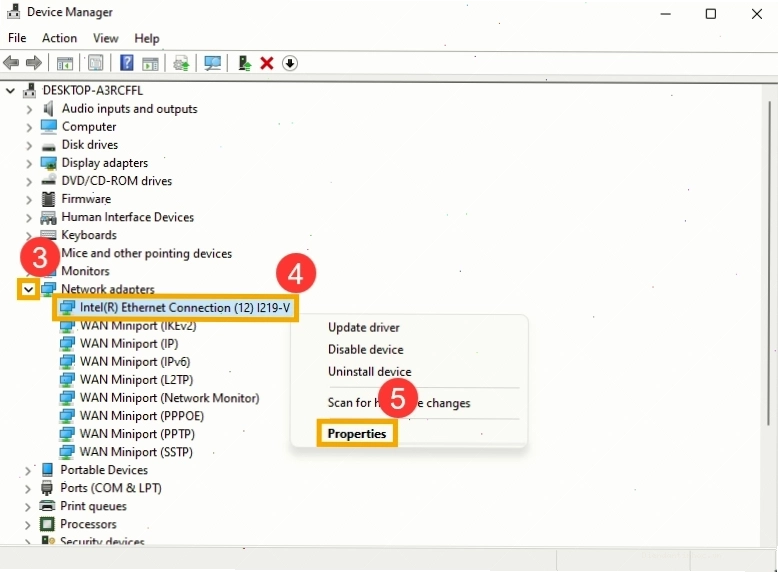Expand the Disk drives category
Viewport: 778px width, 572px height.
coord(29,145)
